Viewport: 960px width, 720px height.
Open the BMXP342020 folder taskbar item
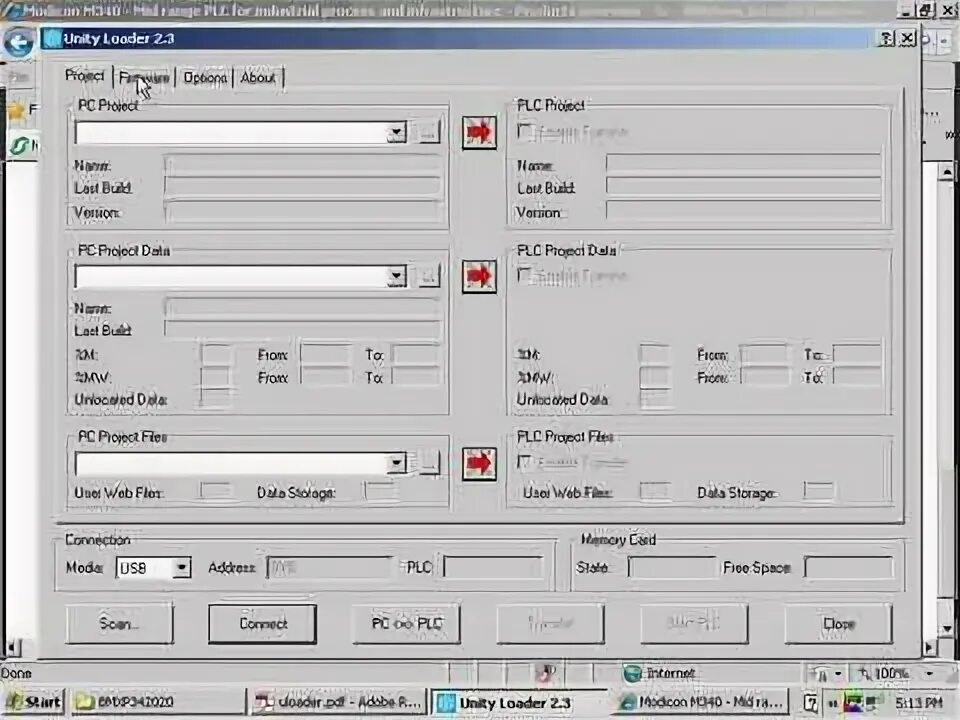158,702
